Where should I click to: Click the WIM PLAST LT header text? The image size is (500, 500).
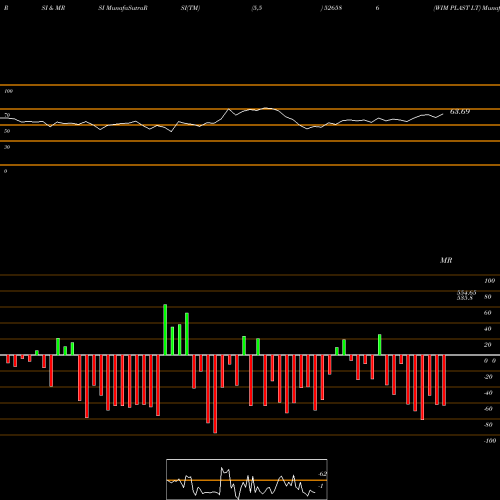[x=457, y=8]
